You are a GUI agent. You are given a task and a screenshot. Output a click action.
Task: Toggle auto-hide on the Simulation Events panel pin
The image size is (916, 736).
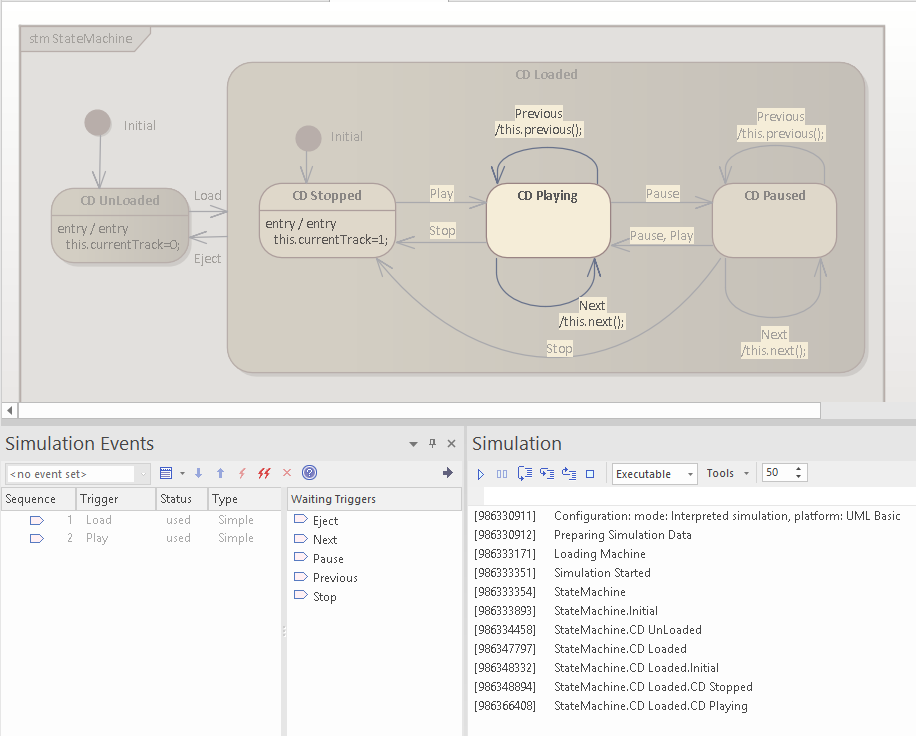pyautogui.click(x=432, y=443)
